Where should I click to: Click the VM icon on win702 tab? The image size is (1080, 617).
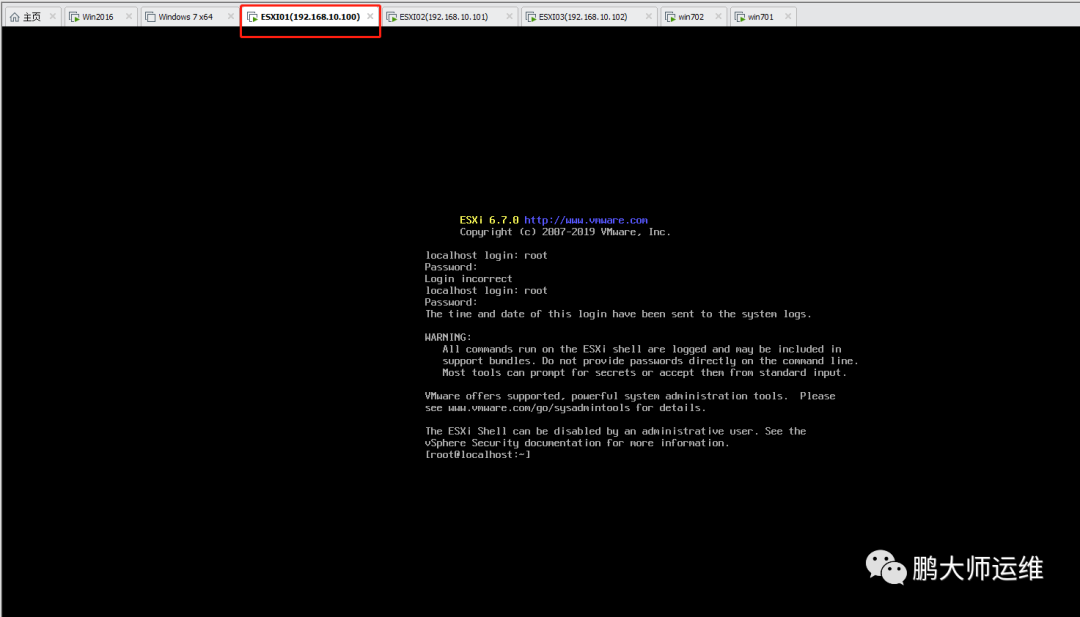coord(670,17)
